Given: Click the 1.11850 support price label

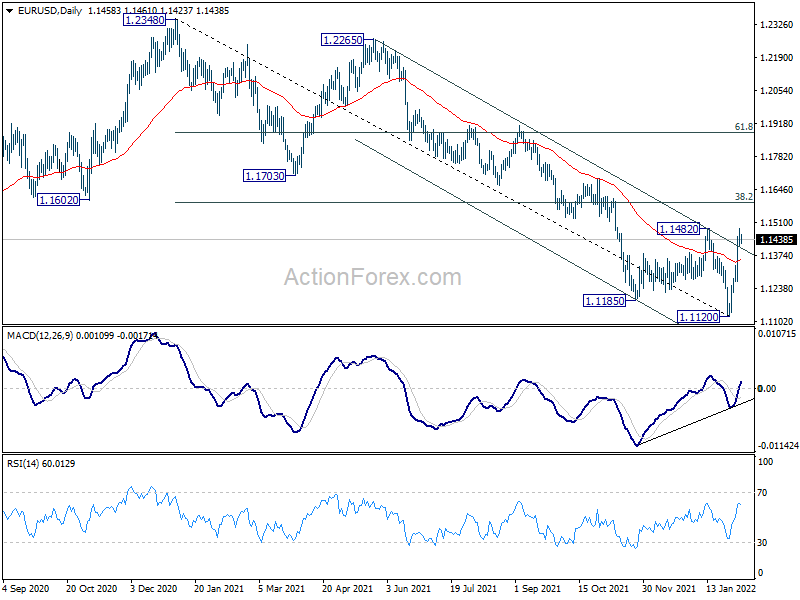Looking at the screenshot, I should click(x=604, y=301).
